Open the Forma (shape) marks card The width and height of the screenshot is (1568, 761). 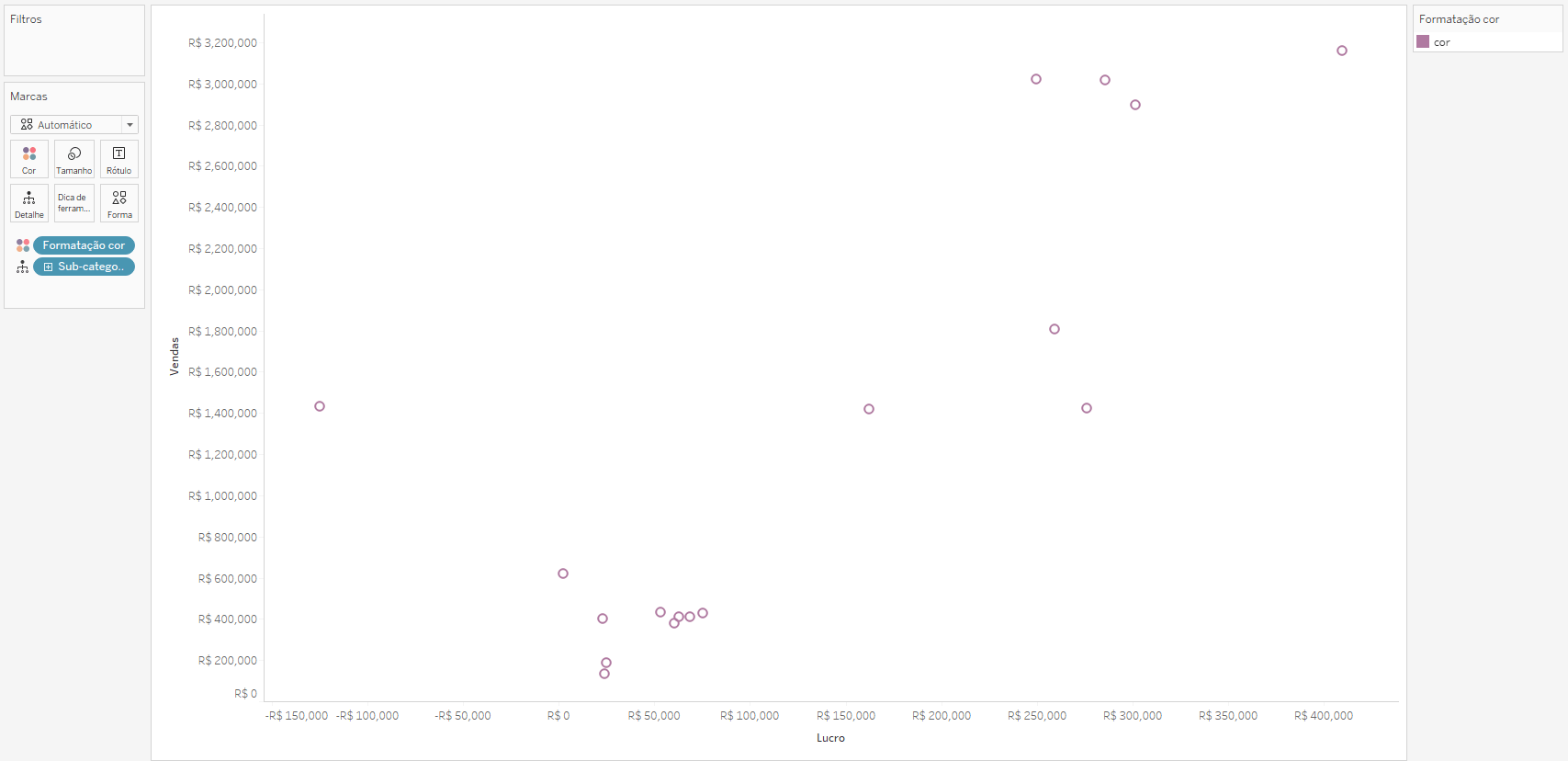point(119,203)
